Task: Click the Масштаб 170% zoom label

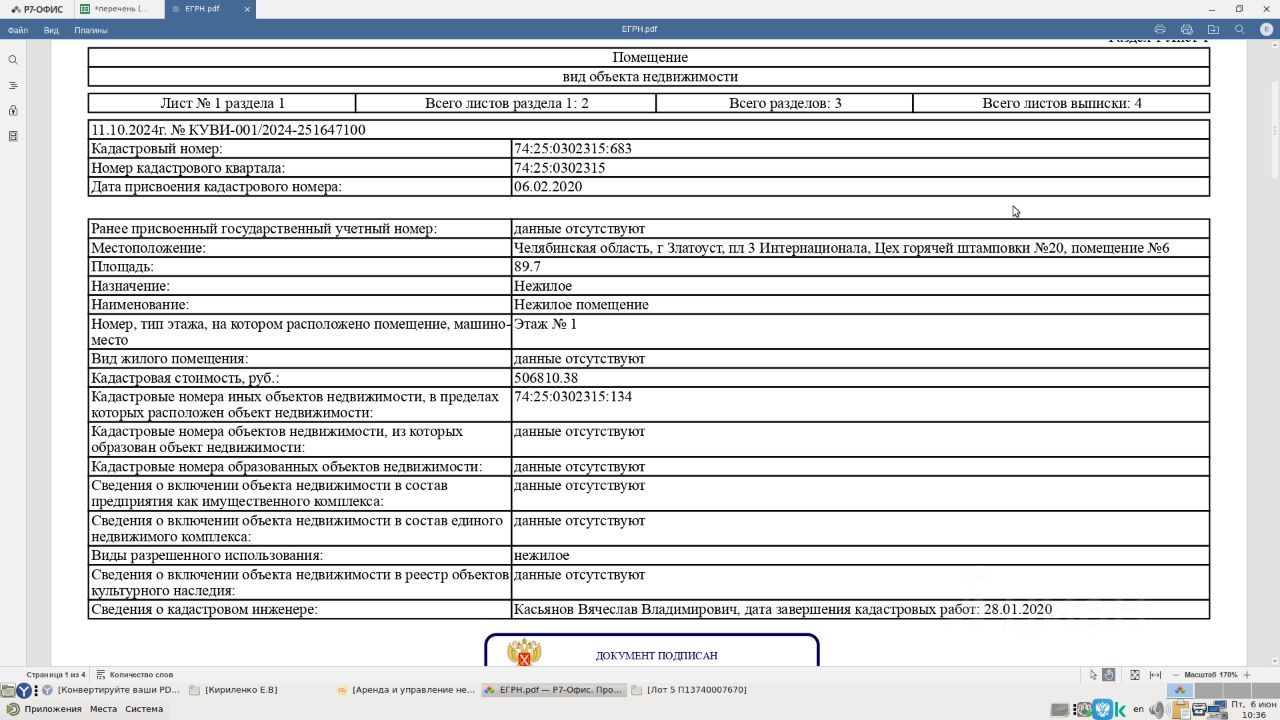Action: pyautogui.click(x=1211, y=675)
